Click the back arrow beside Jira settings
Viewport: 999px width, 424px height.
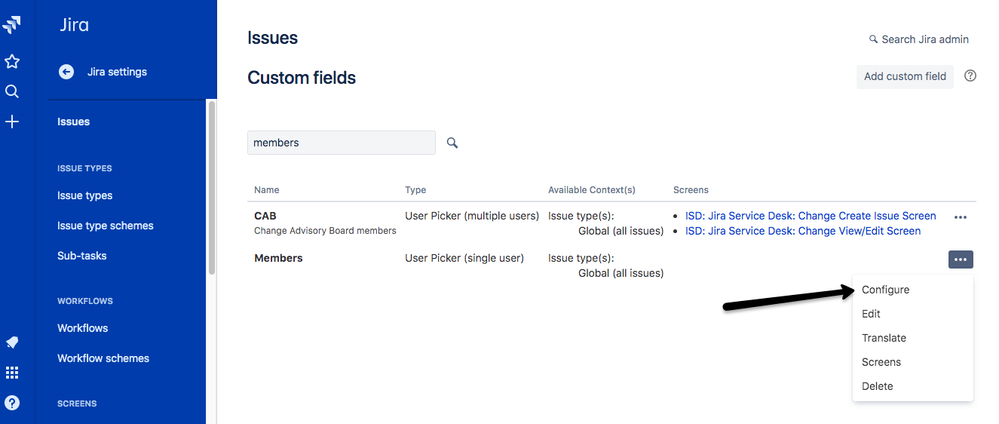click(x=66, y=72)
